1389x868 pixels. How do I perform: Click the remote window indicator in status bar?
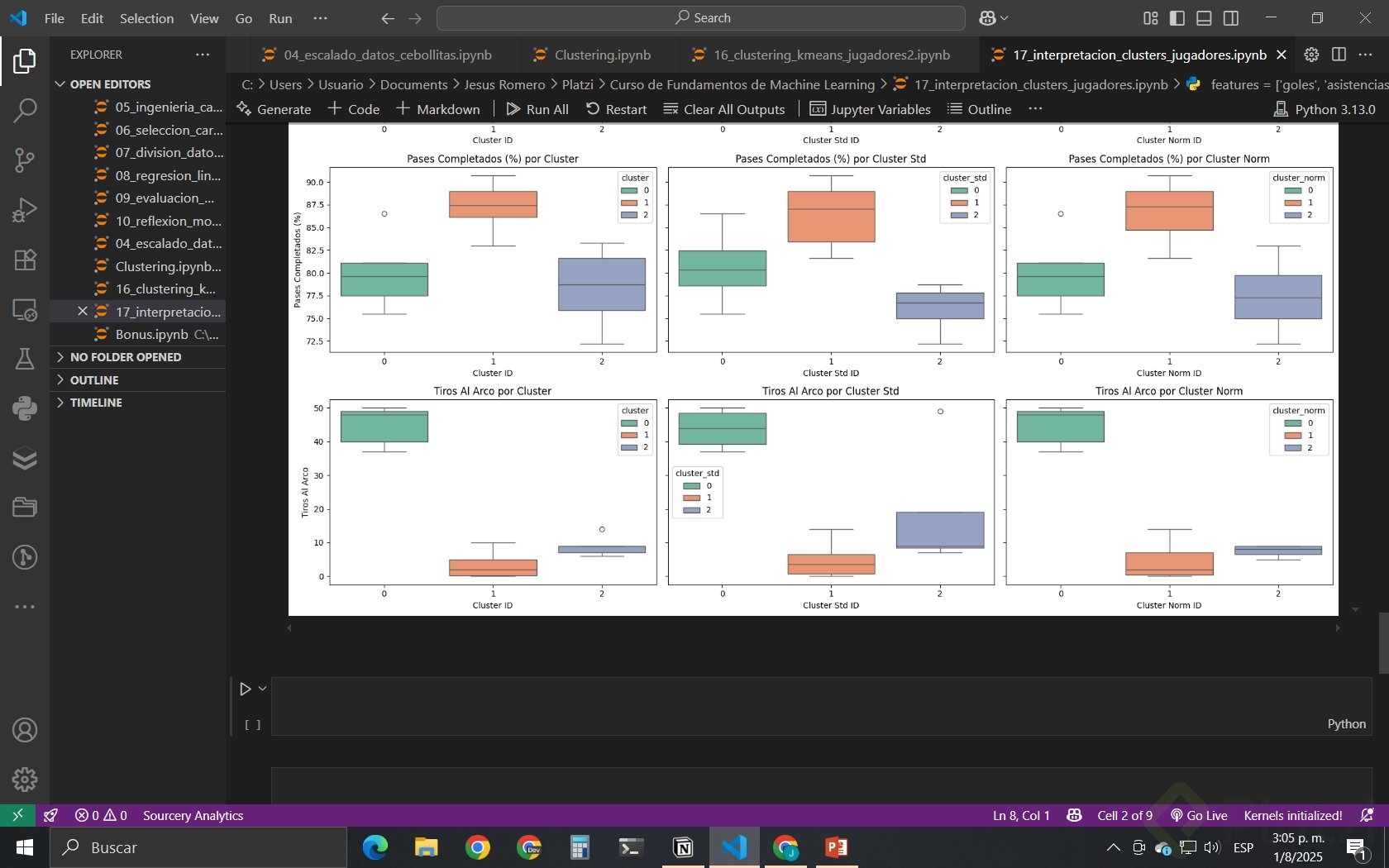(x=17, y=815)
